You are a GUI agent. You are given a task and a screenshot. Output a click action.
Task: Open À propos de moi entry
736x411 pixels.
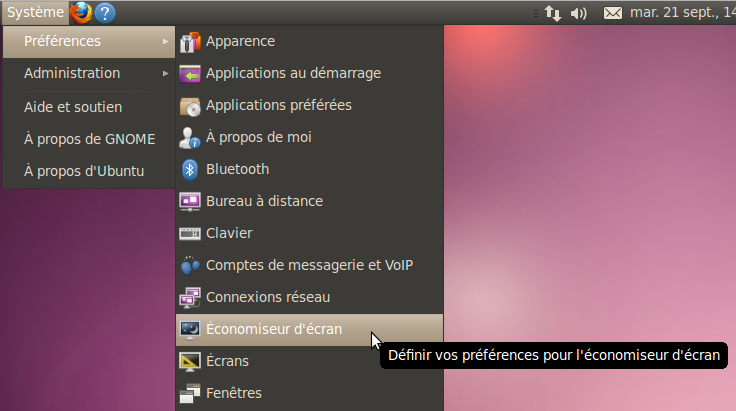309,137
